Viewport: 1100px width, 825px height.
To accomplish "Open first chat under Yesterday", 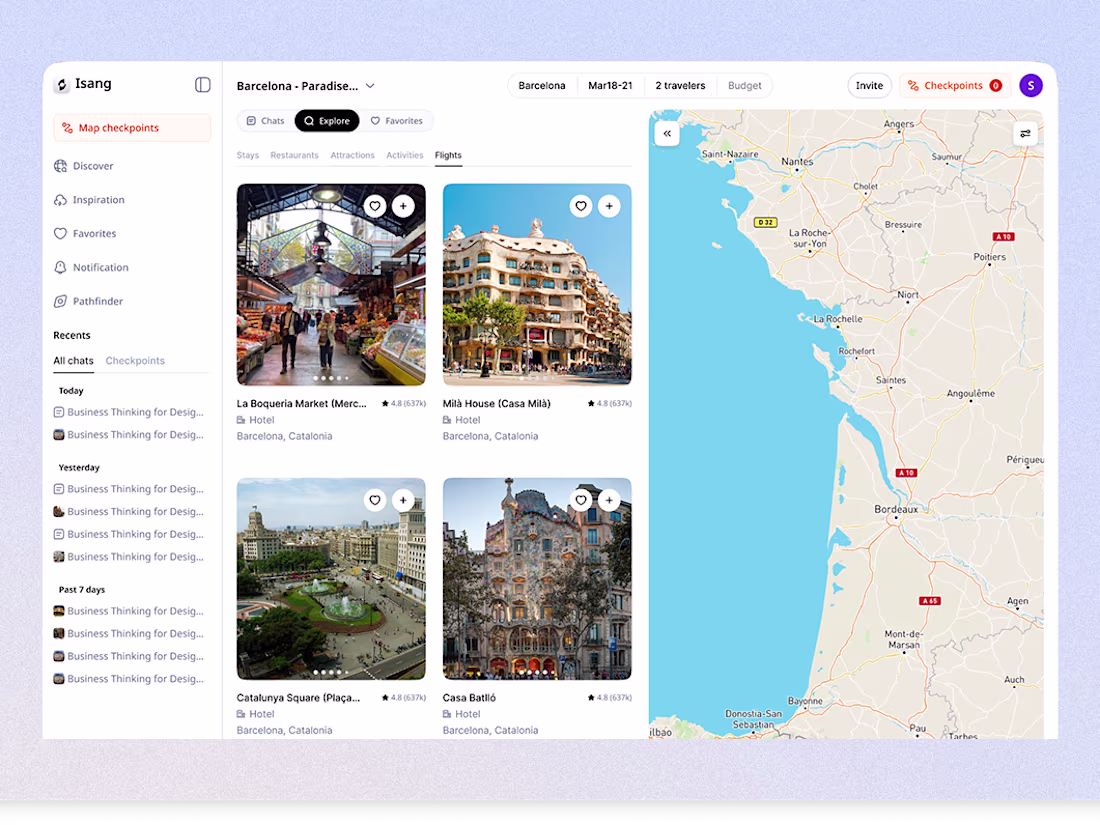I will click(x=129, y=489).
